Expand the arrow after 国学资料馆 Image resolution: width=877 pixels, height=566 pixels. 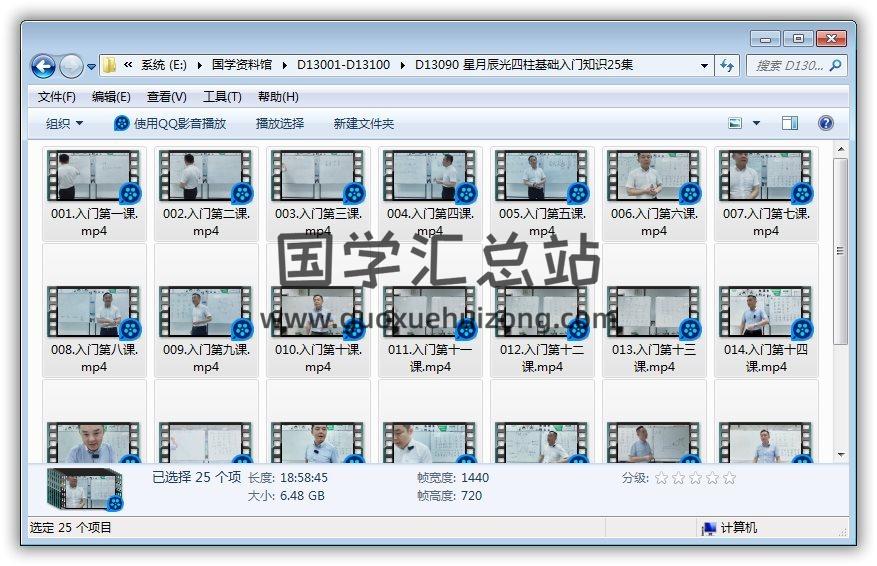[x=285, y=65]
